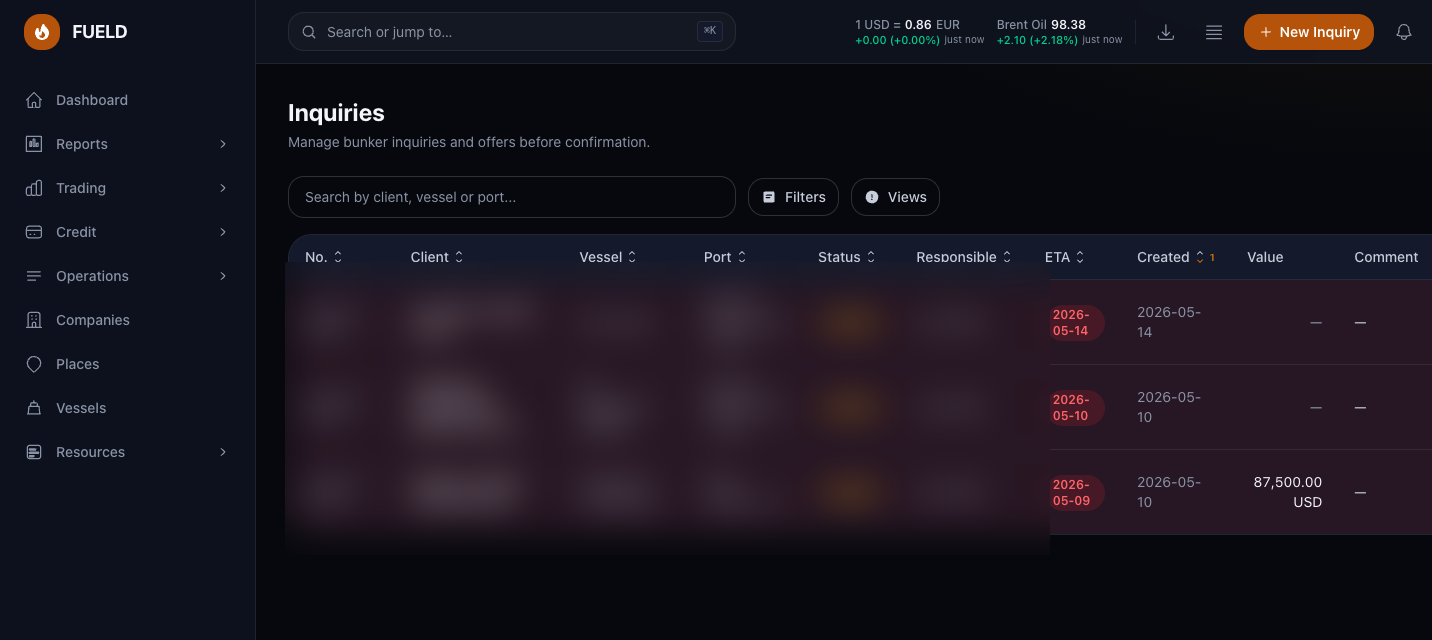Select the Vessels ship icon in sidebar
This screenshot has width=1432, height=640.
(x=34, y=408)
